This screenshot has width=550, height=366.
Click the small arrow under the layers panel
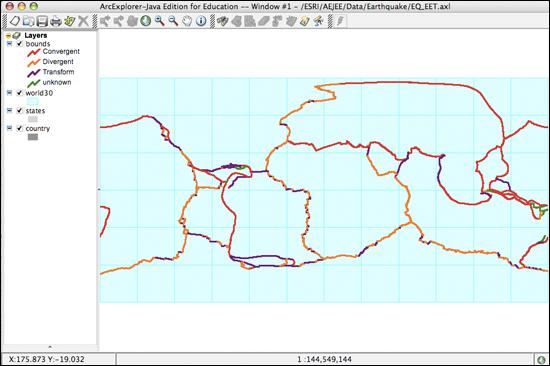50,347
